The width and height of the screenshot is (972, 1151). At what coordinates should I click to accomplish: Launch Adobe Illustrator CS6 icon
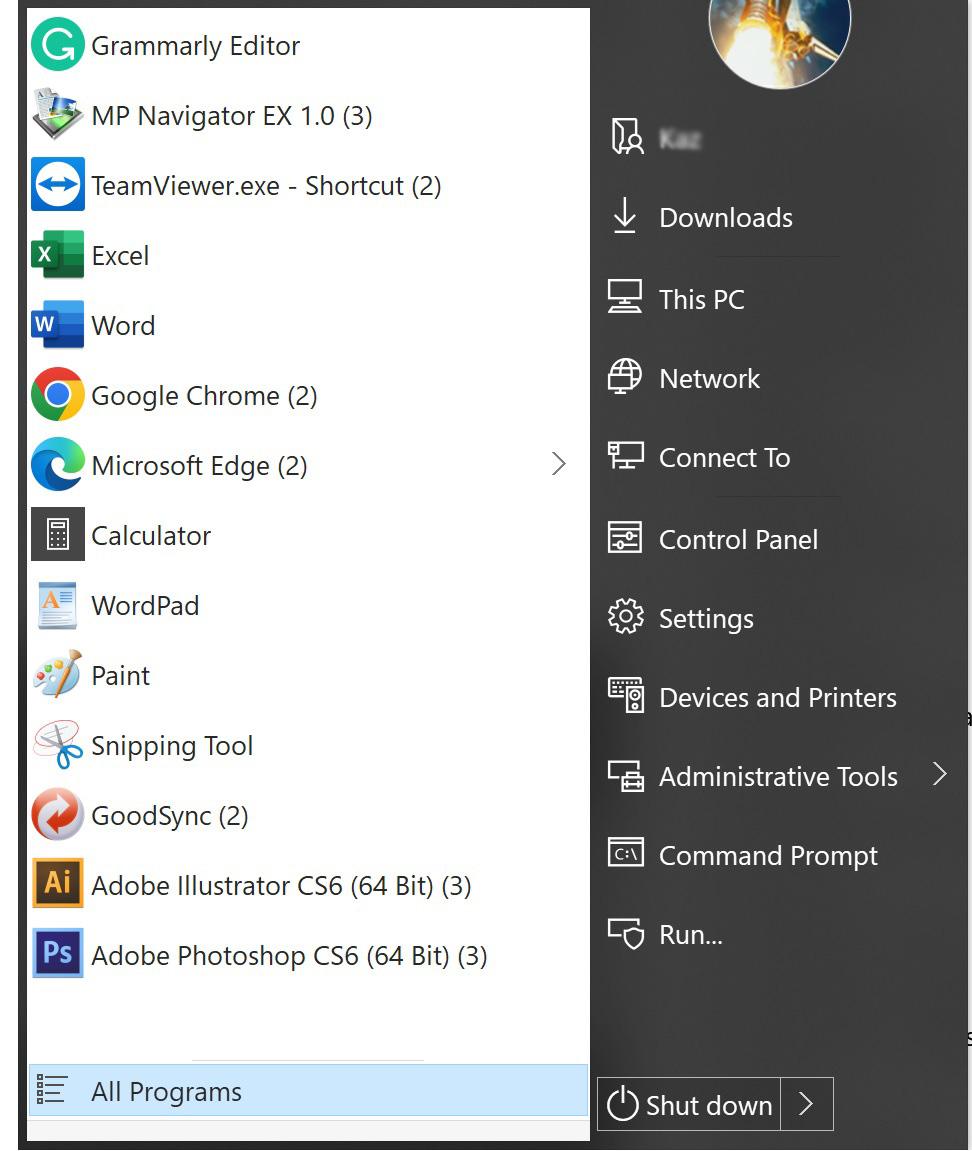pos(58,884)
